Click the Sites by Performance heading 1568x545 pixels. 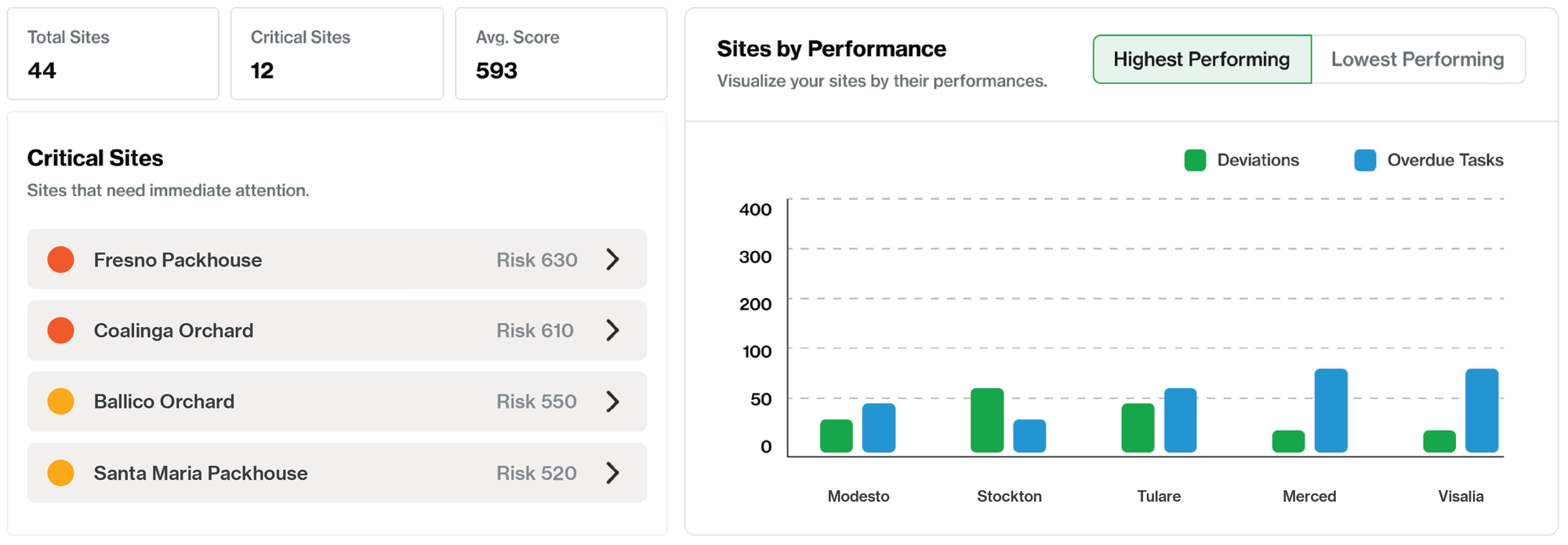click(x=832, y=49)
